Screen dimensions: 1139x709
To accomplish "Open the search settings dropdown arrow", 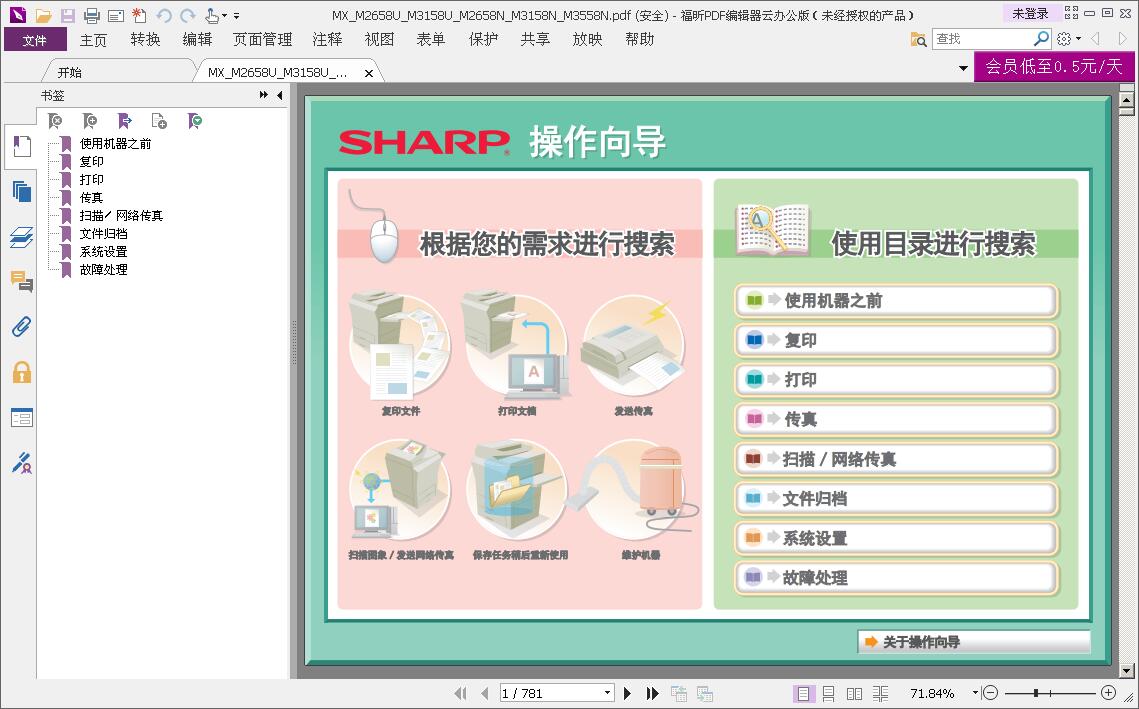I will click(x=1078, y=39).
